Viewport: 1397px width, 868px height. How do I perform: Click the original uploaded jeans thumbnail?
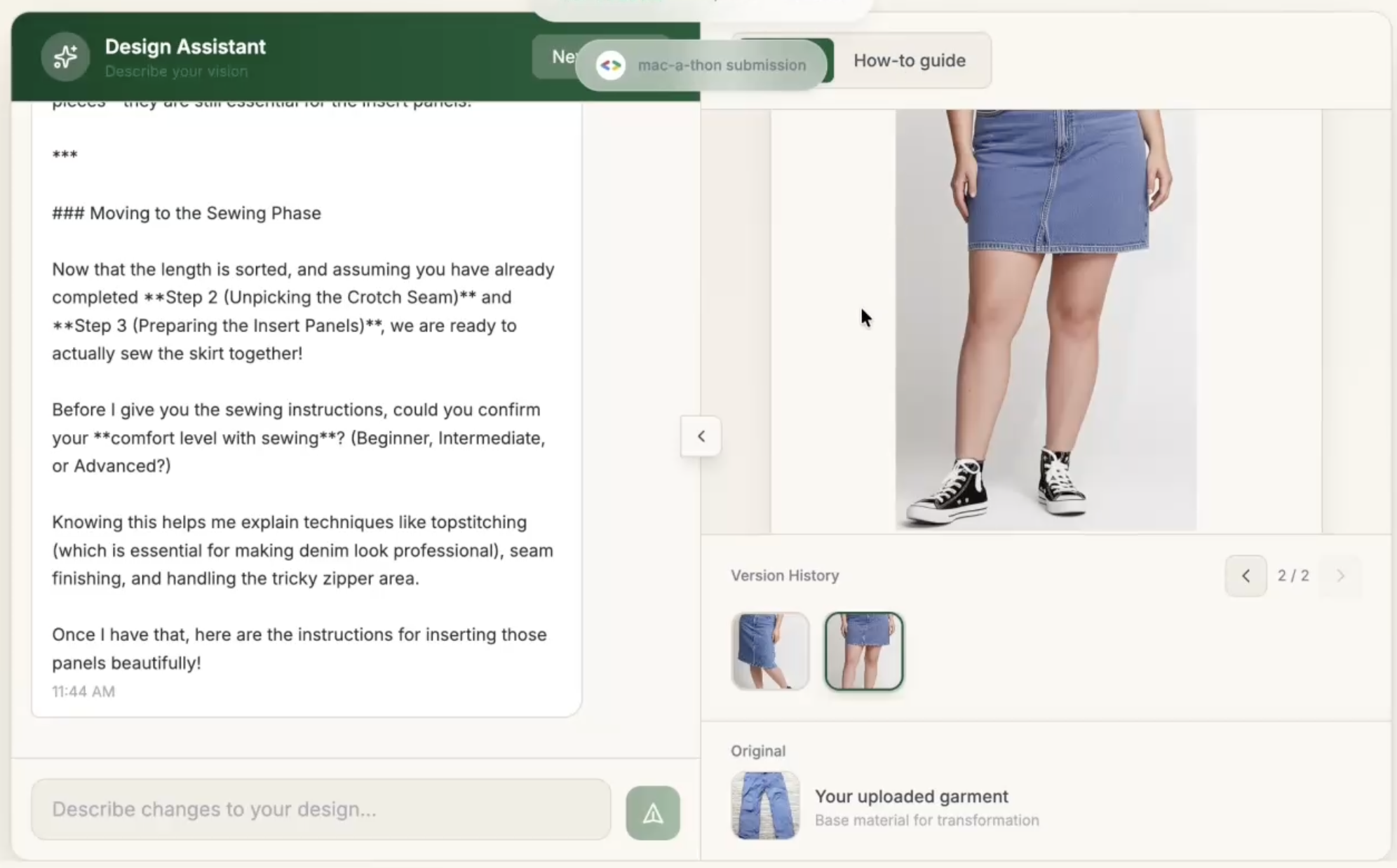(x=765, y=805)
